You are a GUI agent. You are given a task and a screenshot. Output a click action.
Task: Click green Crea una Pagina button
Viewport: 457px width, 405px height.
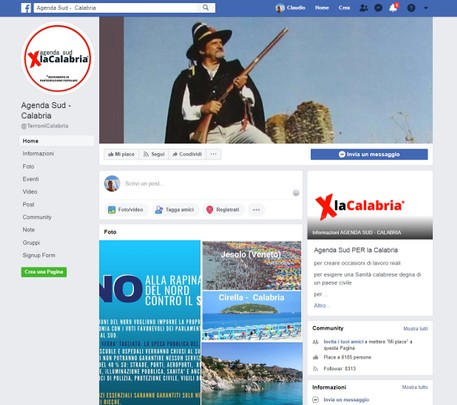pos(44,272)
